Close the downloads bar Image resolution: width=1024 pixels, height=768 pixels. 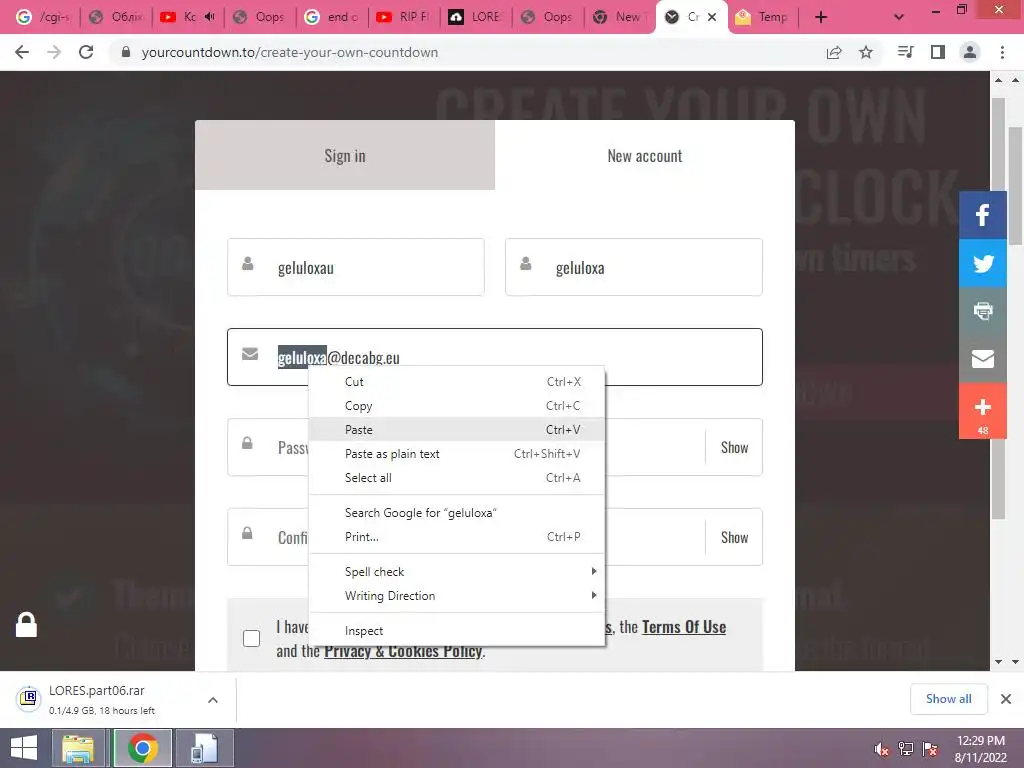point(1006,699)
